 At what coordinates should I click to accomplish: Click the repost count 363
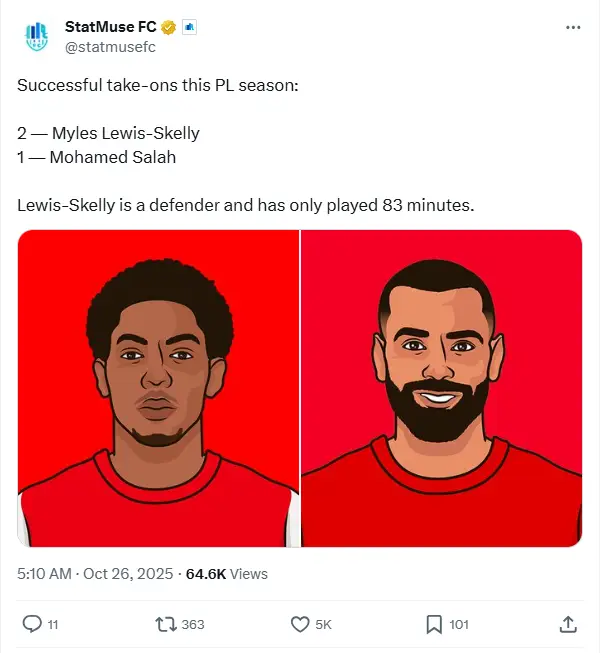point(193,624)
